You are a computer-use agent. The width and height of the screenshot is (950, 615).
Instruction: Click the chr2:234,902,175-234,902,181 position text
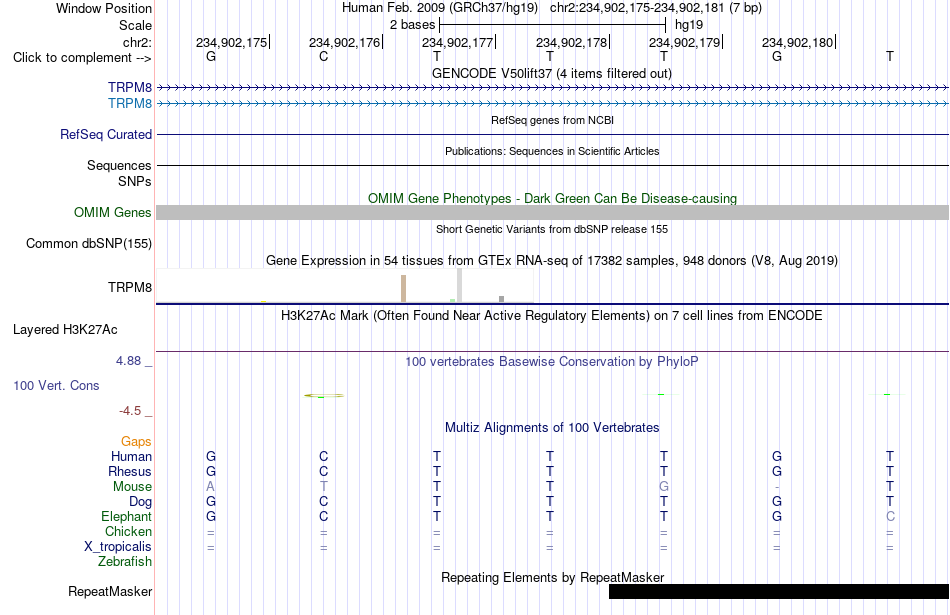point(656,8)
